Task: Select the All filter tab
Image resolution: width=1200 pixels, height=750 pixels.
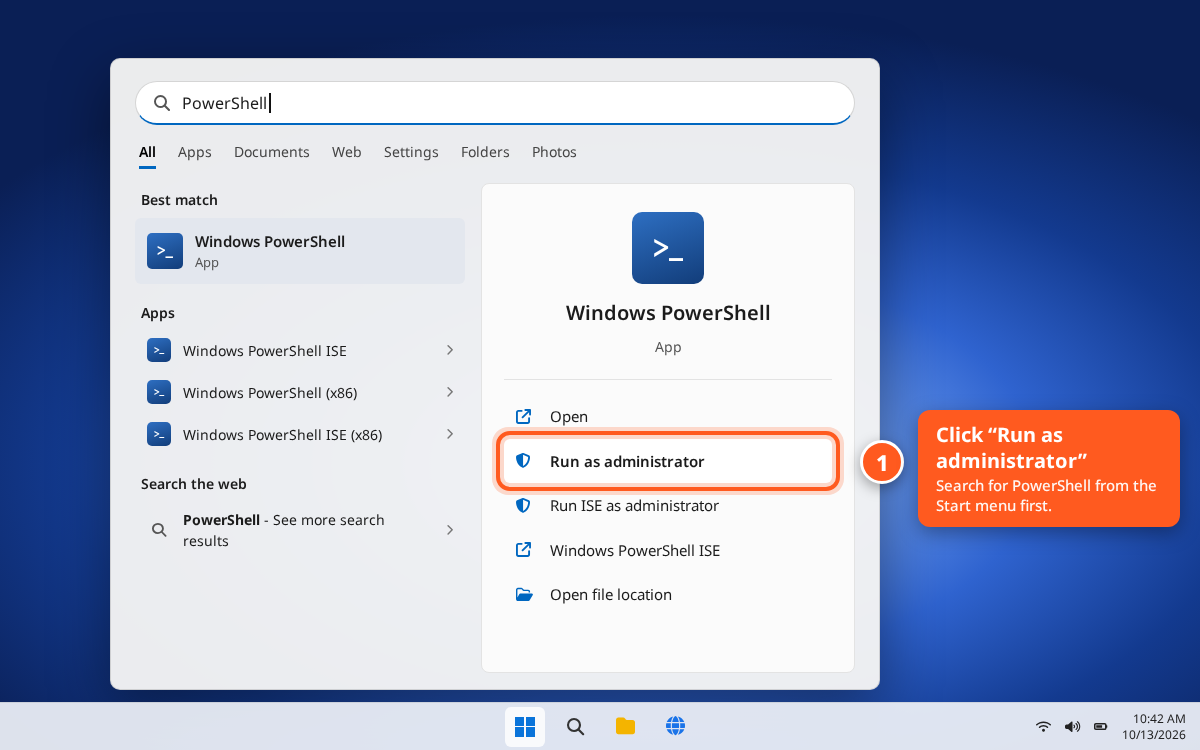Action: click(147, 152)
